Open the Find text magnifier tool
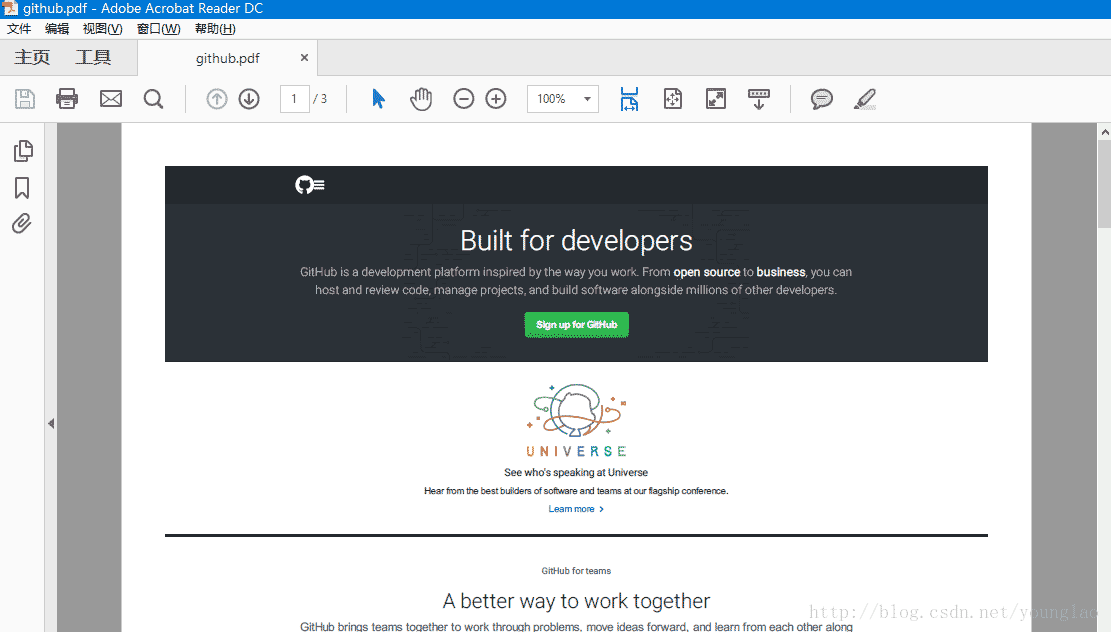Viewport: 1111px width, 632px height. pos(153,98)
